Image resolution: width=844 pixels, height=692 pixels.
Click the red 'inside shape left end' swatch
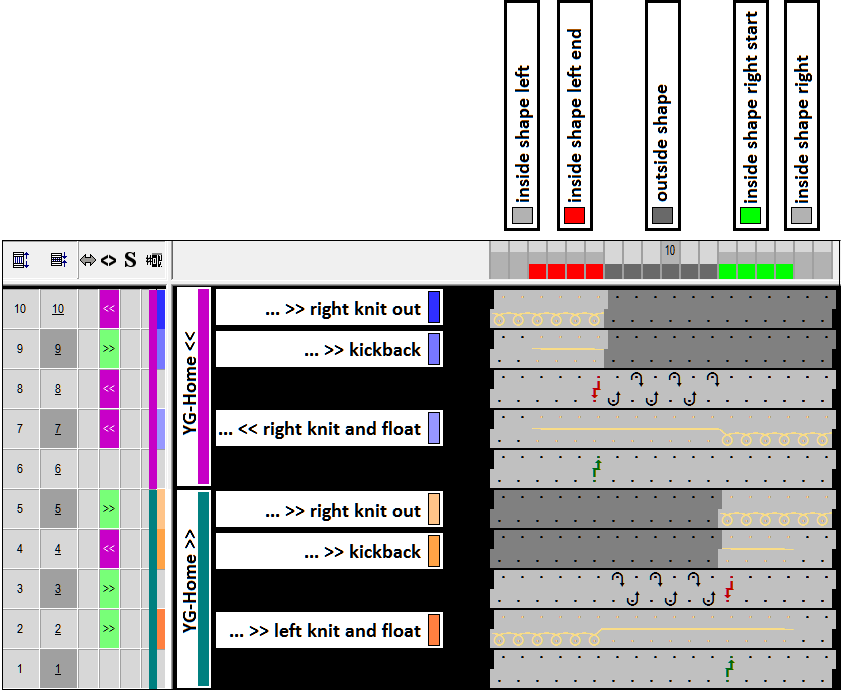tap(574, 215)
